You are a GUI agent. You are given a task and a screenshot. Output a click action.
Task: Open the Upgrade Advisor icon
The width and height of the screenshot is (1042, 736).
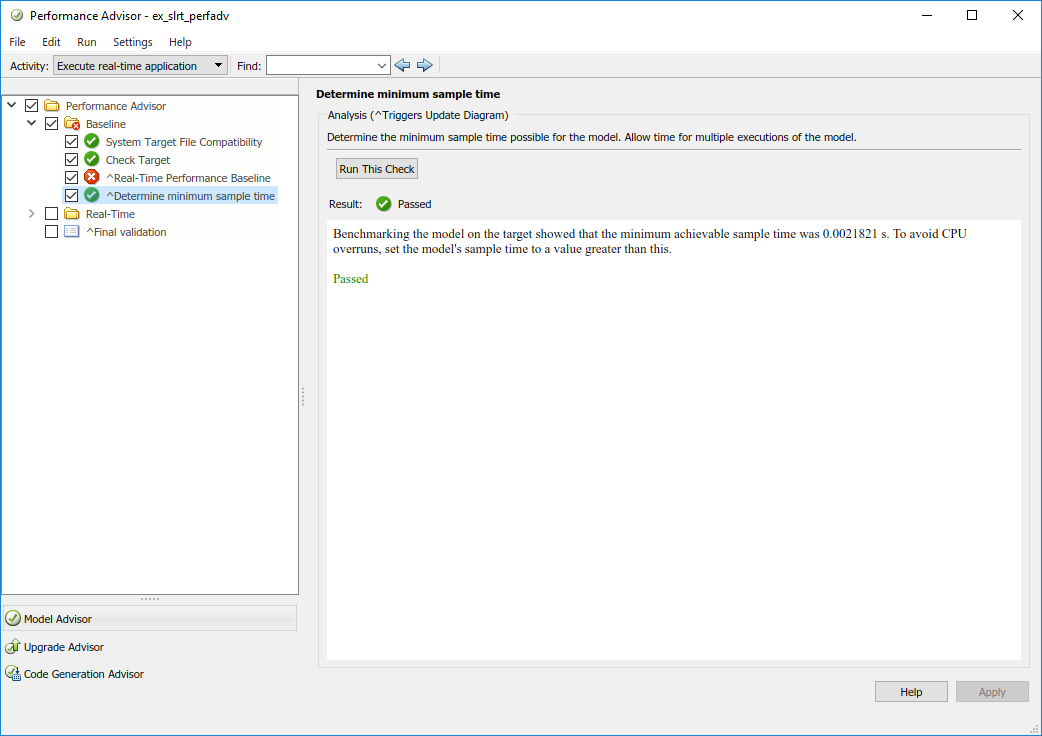pos(13,647)
